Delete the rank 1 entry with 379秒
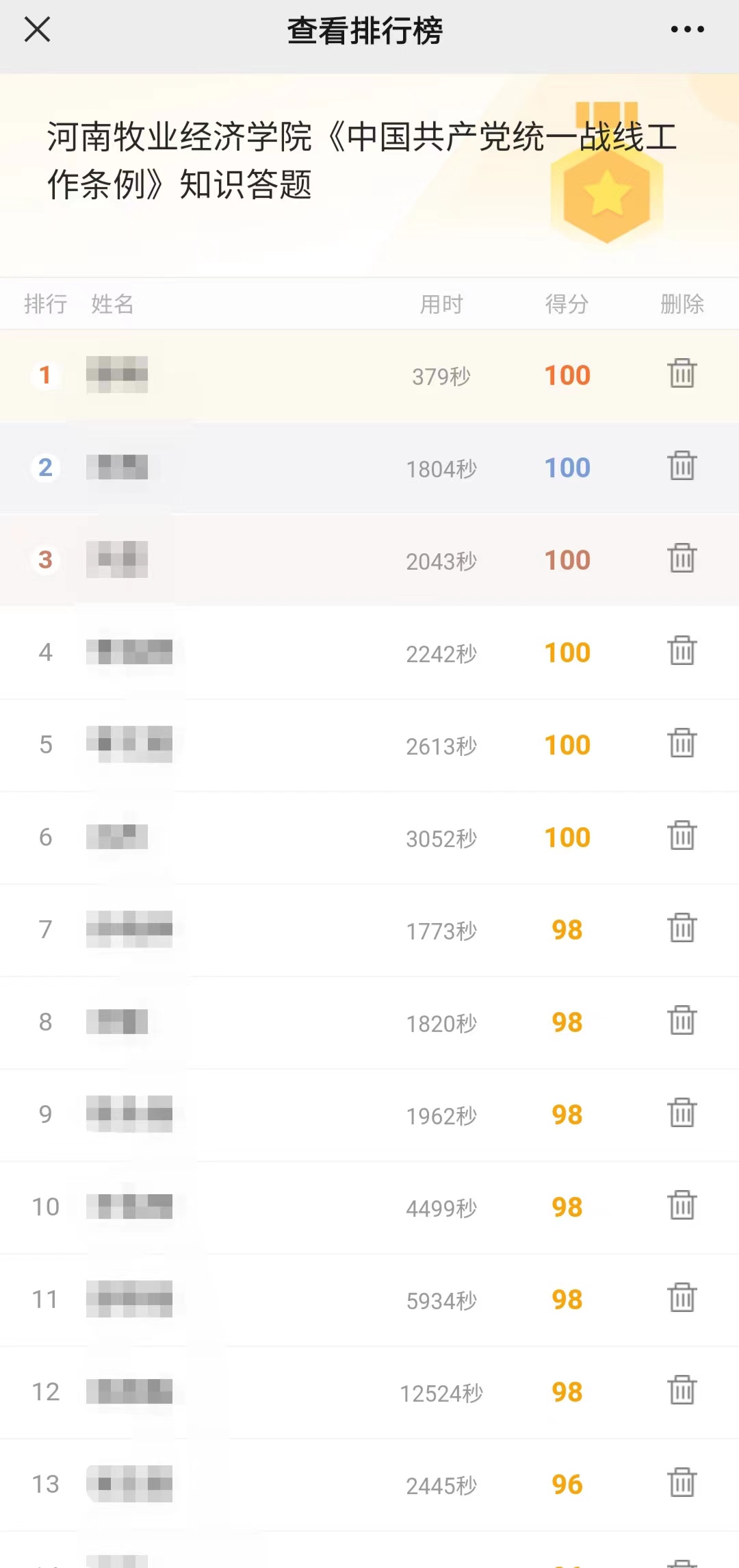739x1568 pixels. (x=682, y=373)
